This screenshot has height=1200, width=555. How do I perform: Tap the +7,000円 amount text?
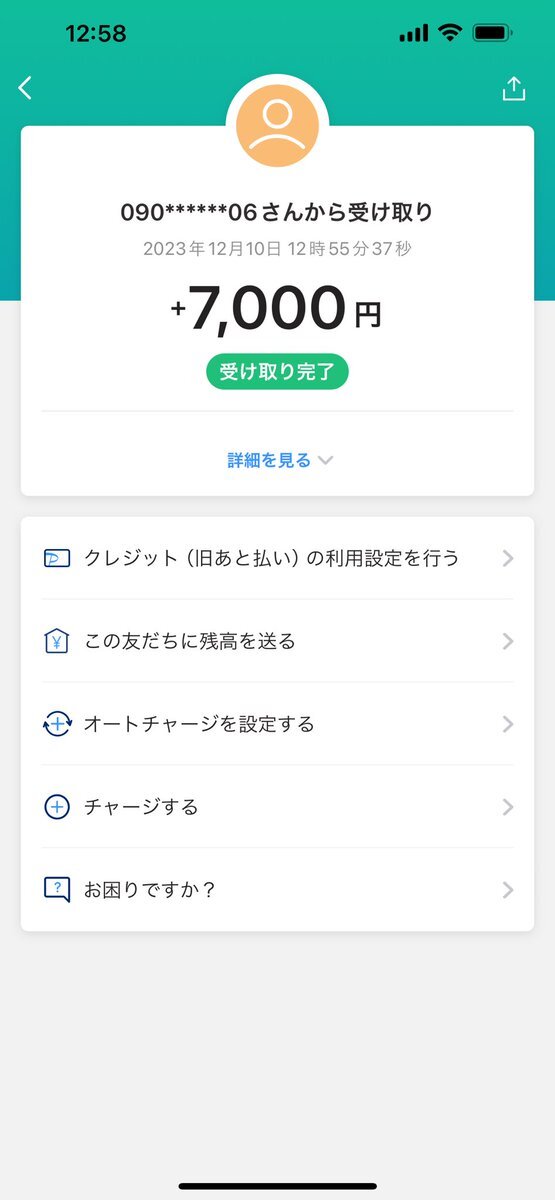pos(276,311)
